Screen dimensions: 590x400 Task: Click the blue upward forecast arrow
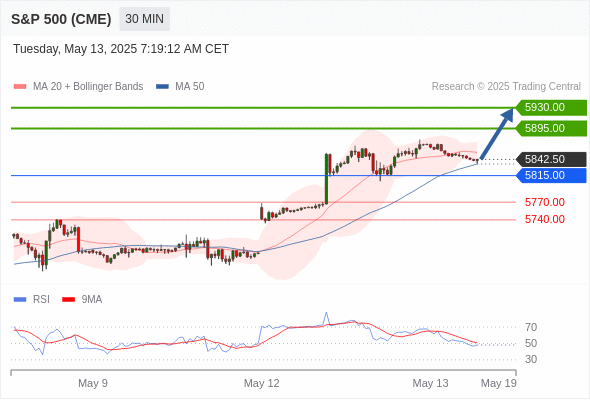[x=497, y=134]
